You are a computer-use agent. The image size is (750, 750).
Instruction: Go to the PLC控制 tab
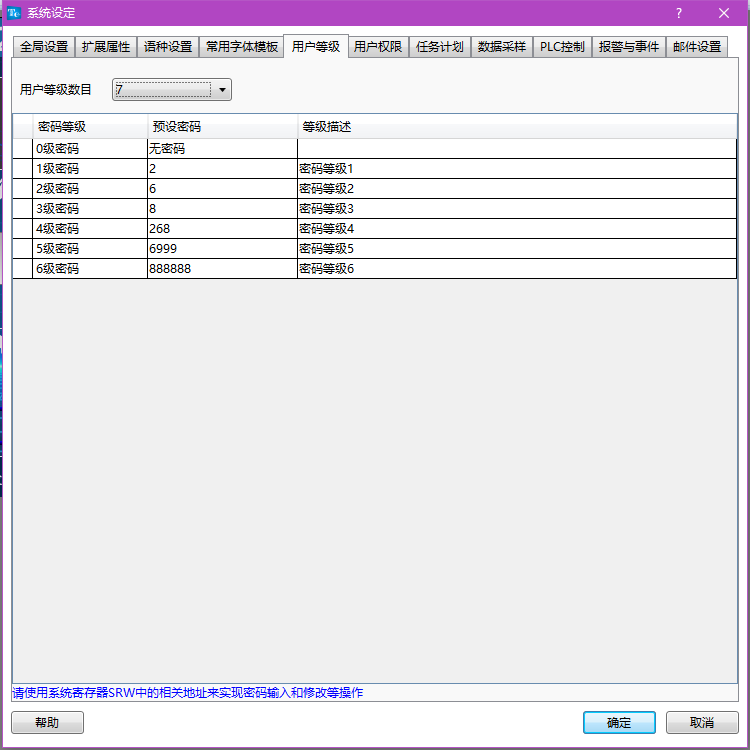[562, 47]
